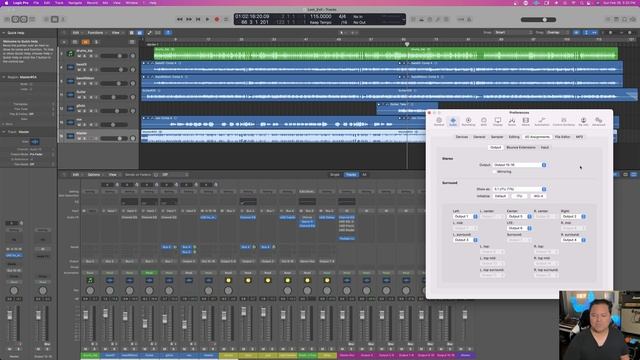Toggle the Single filter in mixer

tap(335, 175)
